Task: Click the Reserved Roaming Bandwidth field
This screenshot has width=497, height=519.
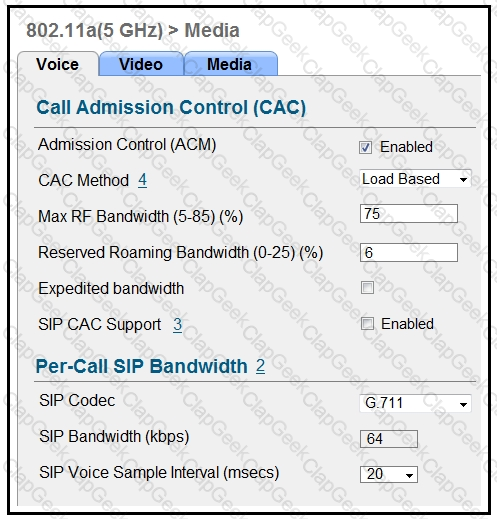Action: pos(409,252)
